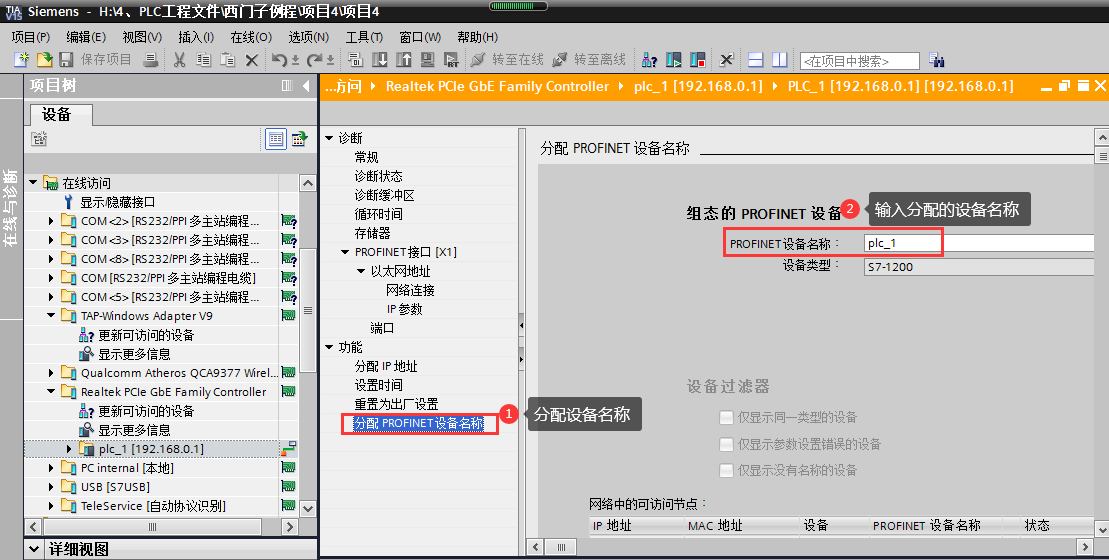Click the Compile icon in toolbar
The width and height of the screenshot is (1109, 560).
[356, 60]
